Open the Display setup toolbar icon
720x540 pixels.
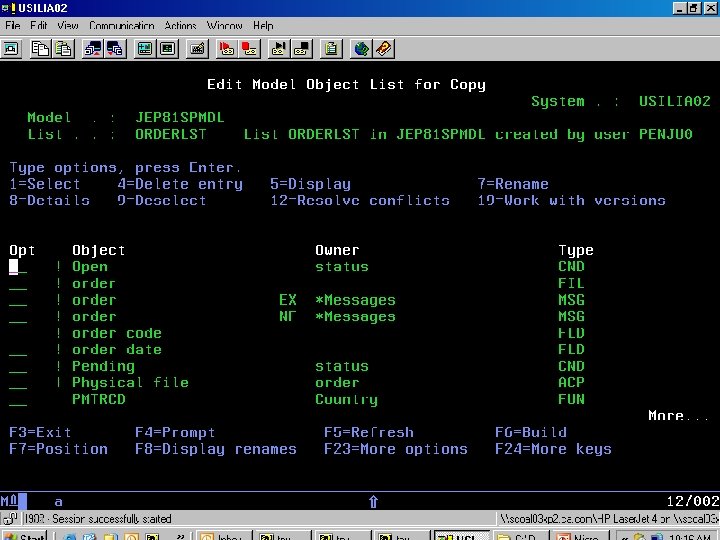pyautogui.click(x=145, y=49)
